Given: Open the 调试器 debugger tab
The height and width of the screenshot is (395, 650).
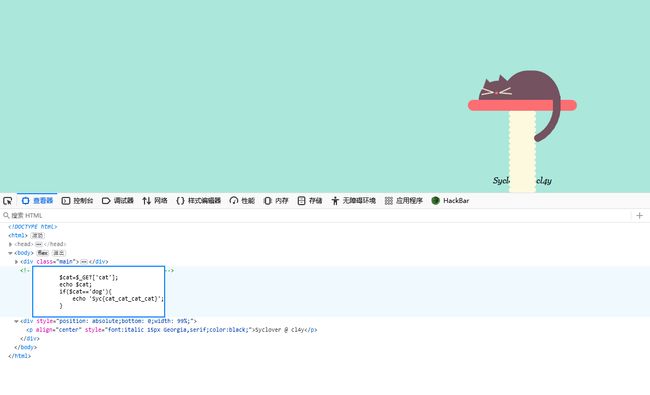Looking at the screenshot, I should 118,201.
